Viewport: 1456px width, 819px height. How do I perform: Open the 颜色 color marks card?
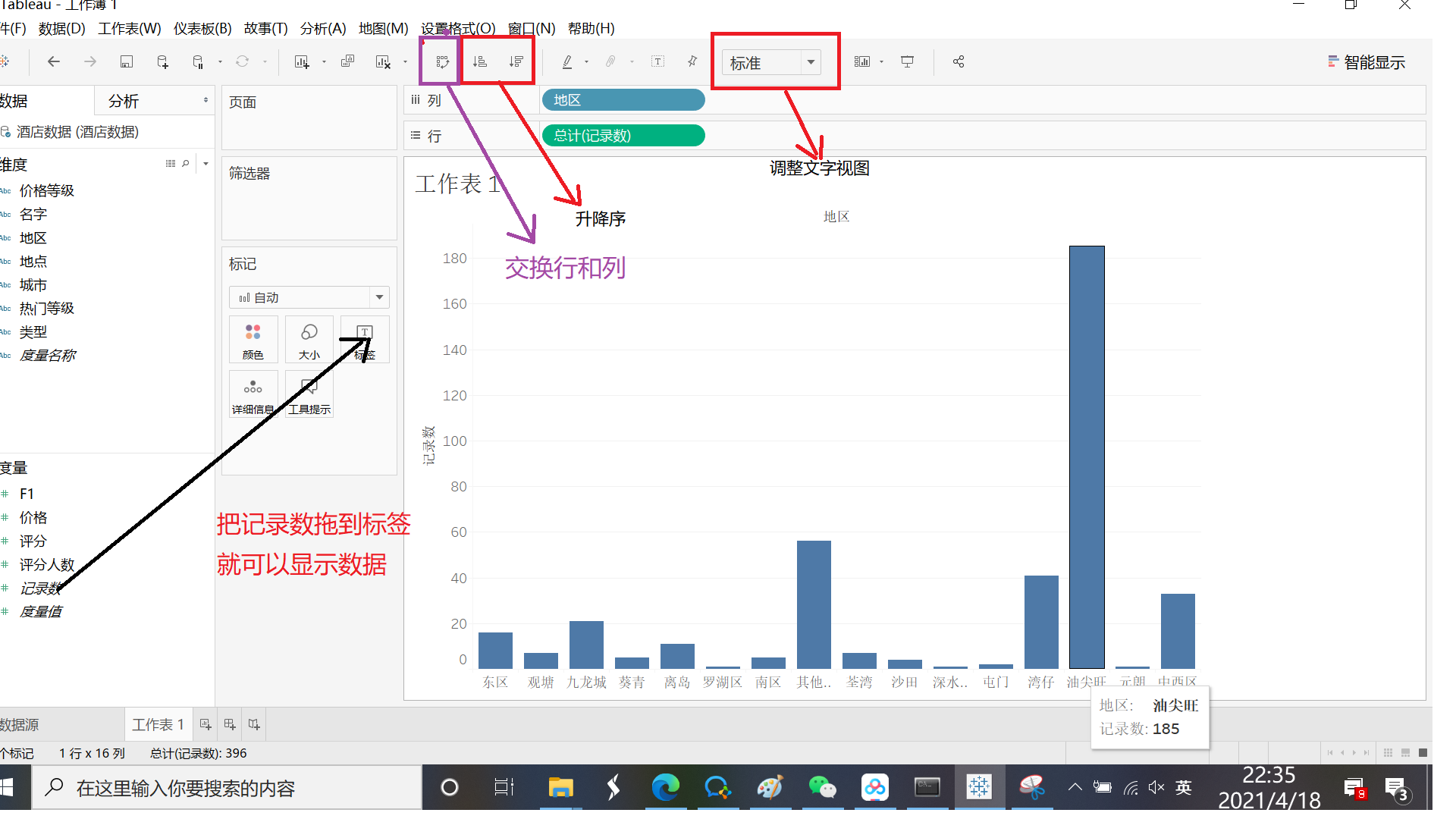tap(253, 340)
